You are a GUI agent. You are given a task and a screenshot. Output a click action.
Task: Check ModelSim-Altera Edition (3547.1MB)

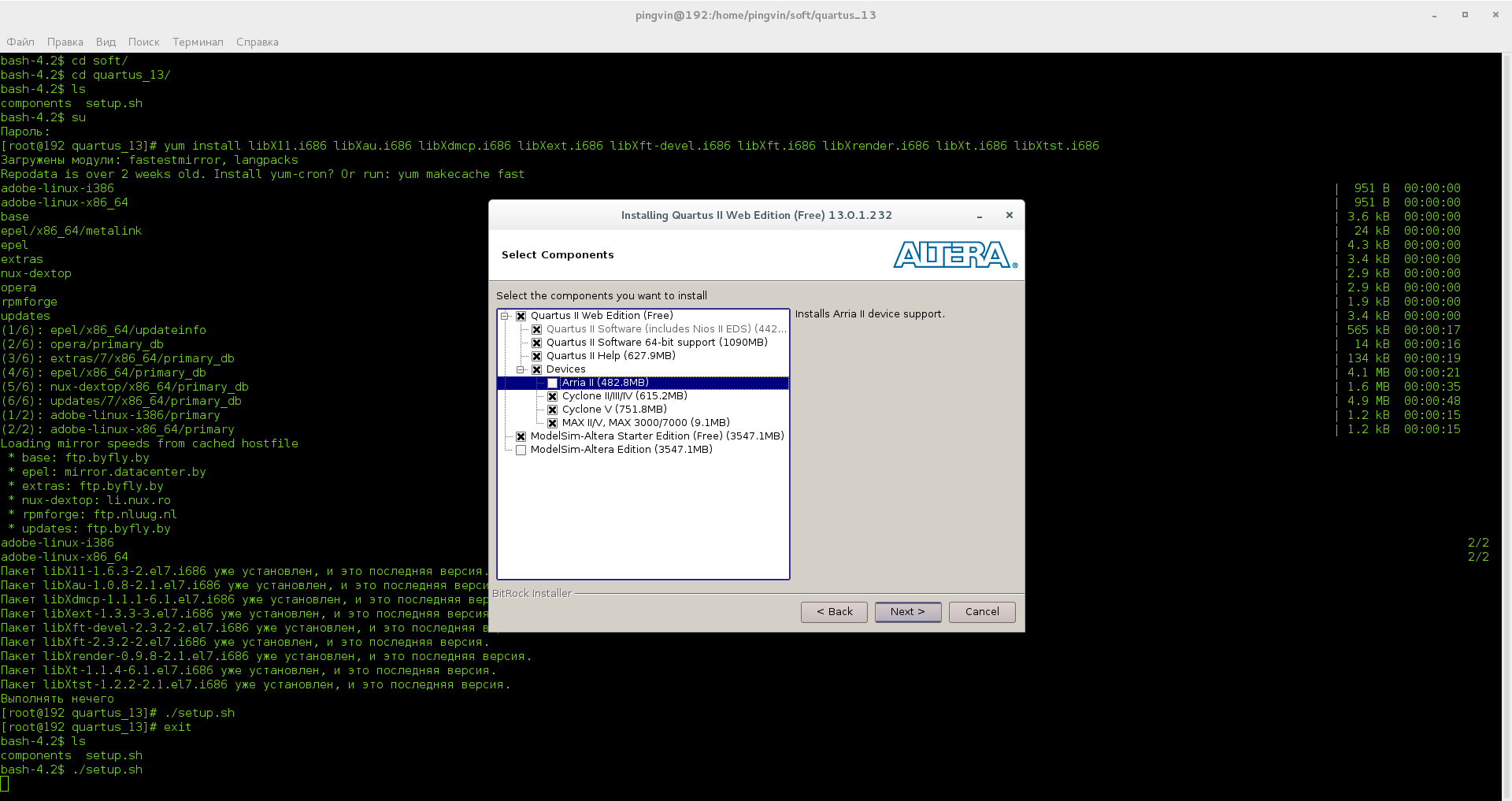pos(521,450)
